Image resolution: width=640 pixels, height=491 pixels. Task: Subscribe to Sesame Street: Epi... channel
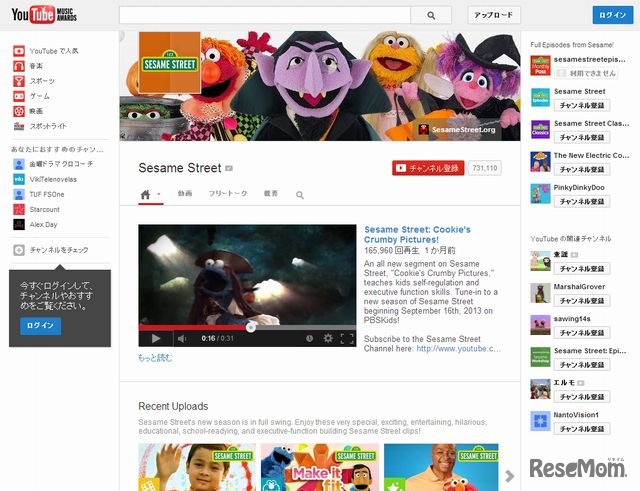[x=582, y=364]
